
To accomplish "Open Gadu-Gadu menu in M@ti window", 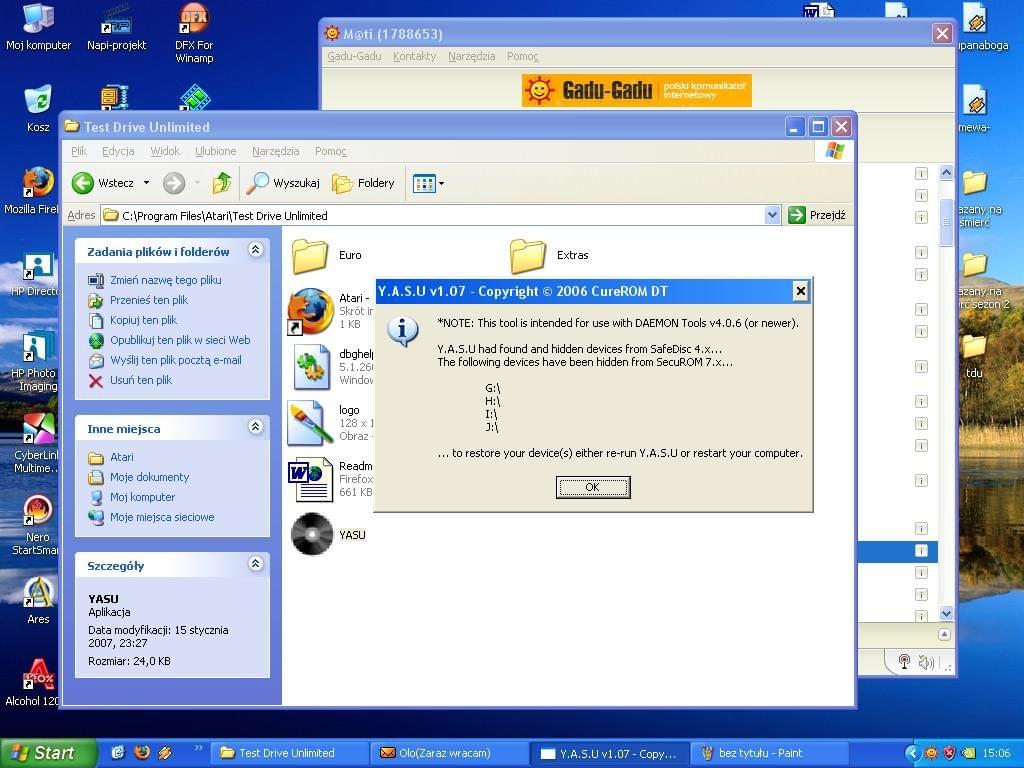I will (x=355, y=56).
